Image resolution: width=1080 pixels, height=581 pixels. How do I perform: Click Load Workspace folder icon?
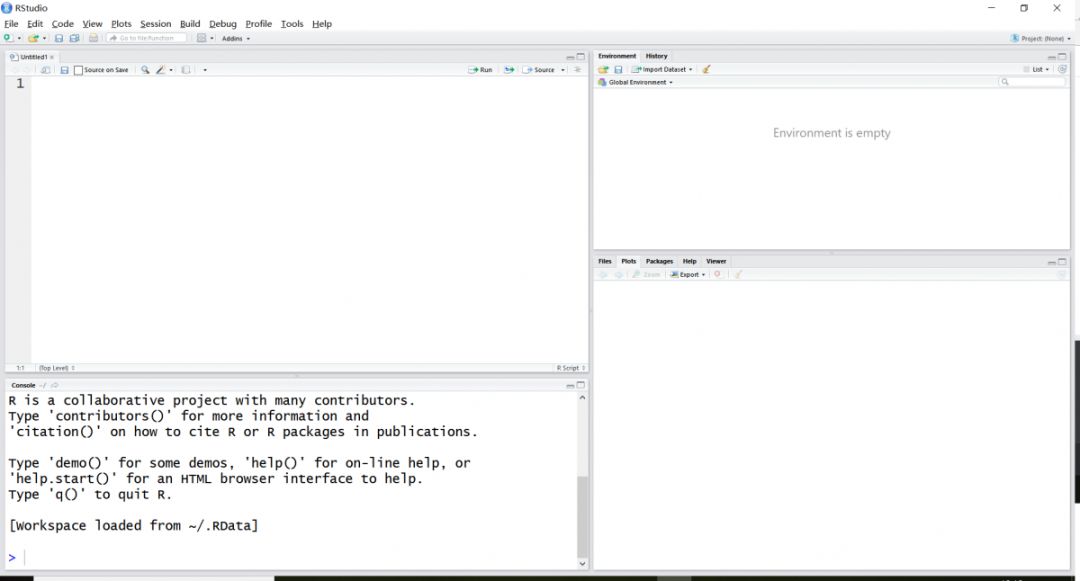[x=603, y=70]
